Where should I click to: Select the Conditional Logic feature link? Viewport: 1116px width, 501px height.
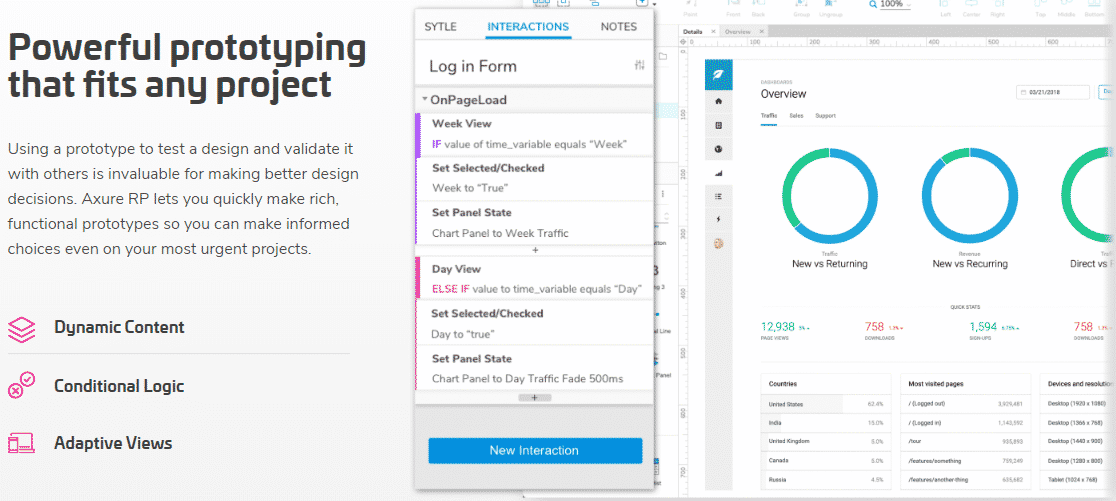point(119,386)
